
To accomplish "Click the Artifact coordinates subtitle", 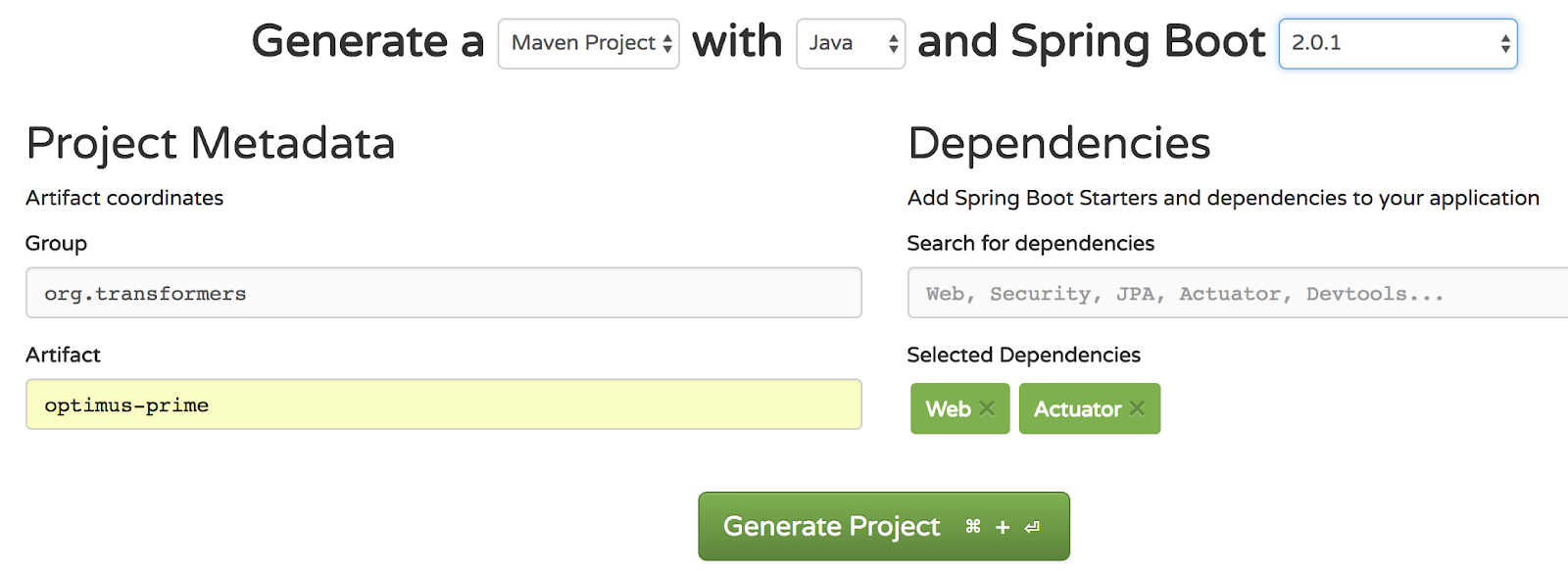I will (124, 198).
